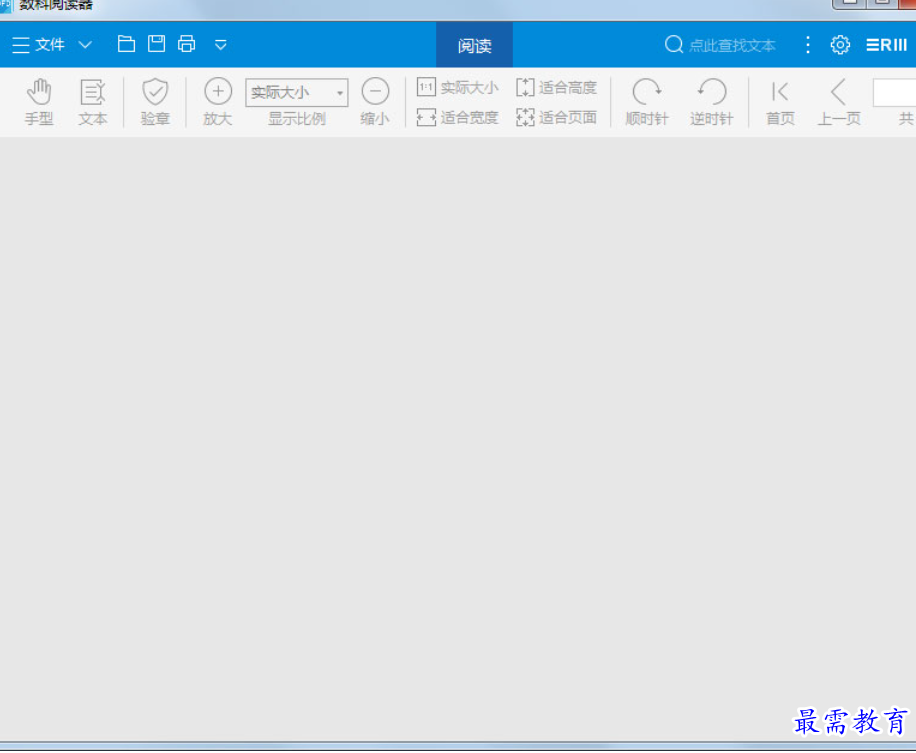The image size is (916, 753).
Task: Open the three-dot more options menu
Action: pos(808,45)
